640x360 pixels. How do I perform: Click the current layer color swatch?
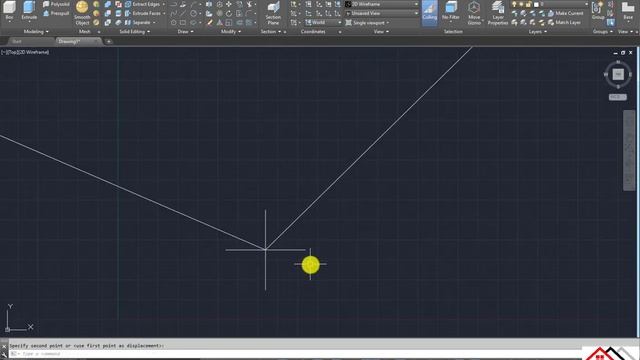(x=536, y=4)
